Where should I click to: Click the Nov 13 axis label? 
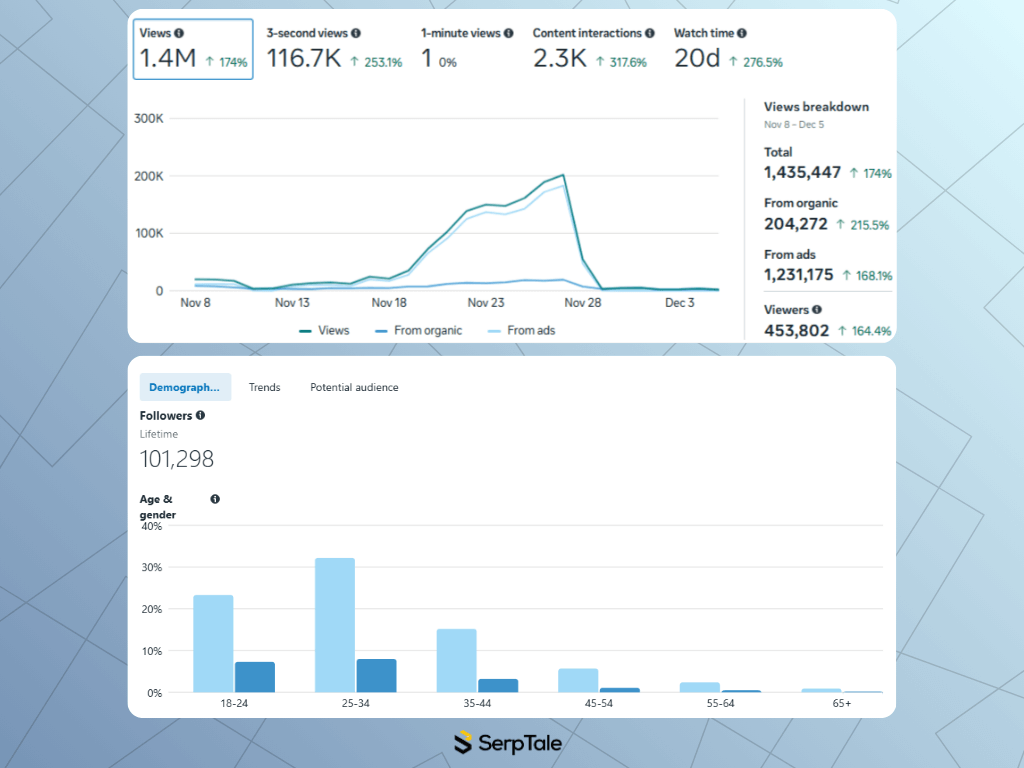[292, 303]
